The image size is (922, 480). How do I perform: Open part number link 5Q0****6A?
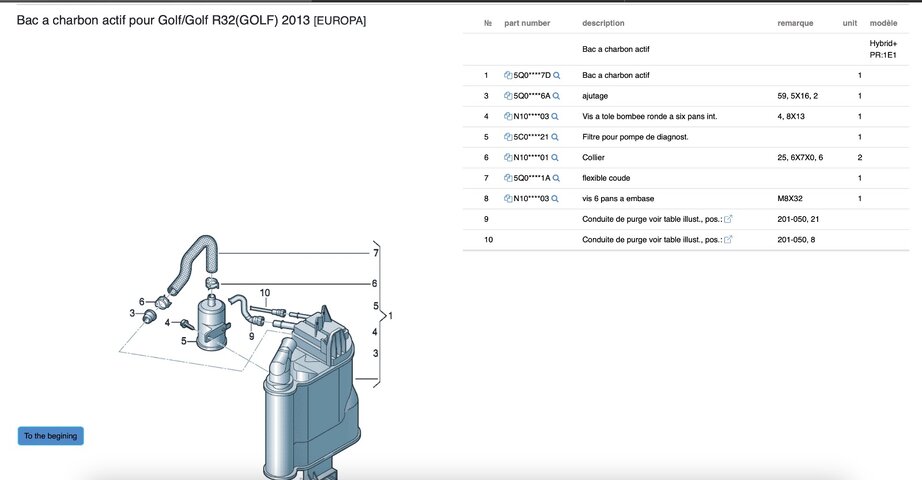point(532,96)
